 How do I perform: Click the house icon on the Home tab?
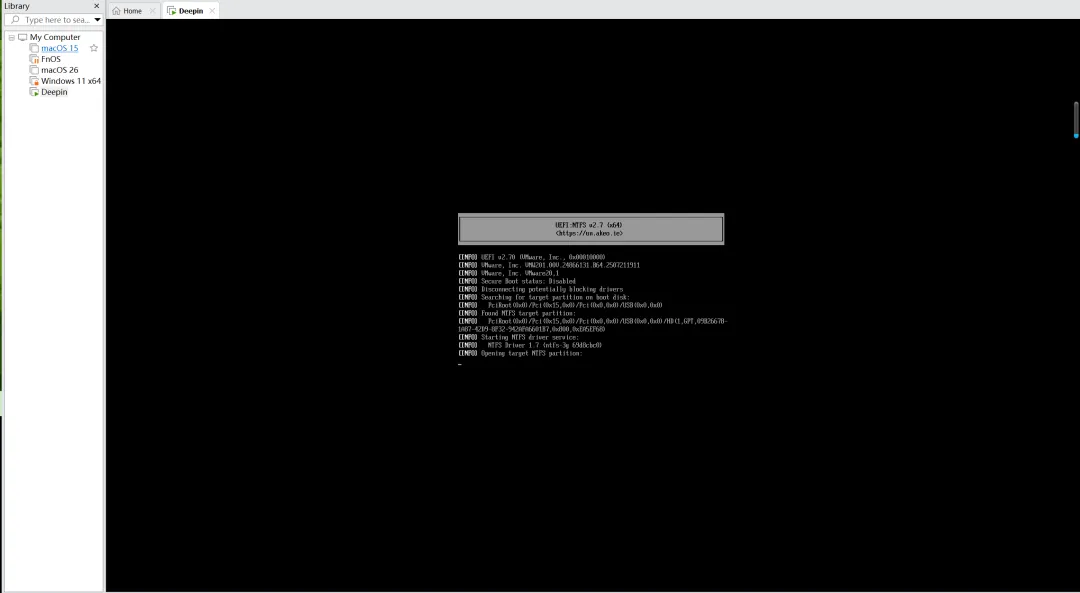click(116, 11)
